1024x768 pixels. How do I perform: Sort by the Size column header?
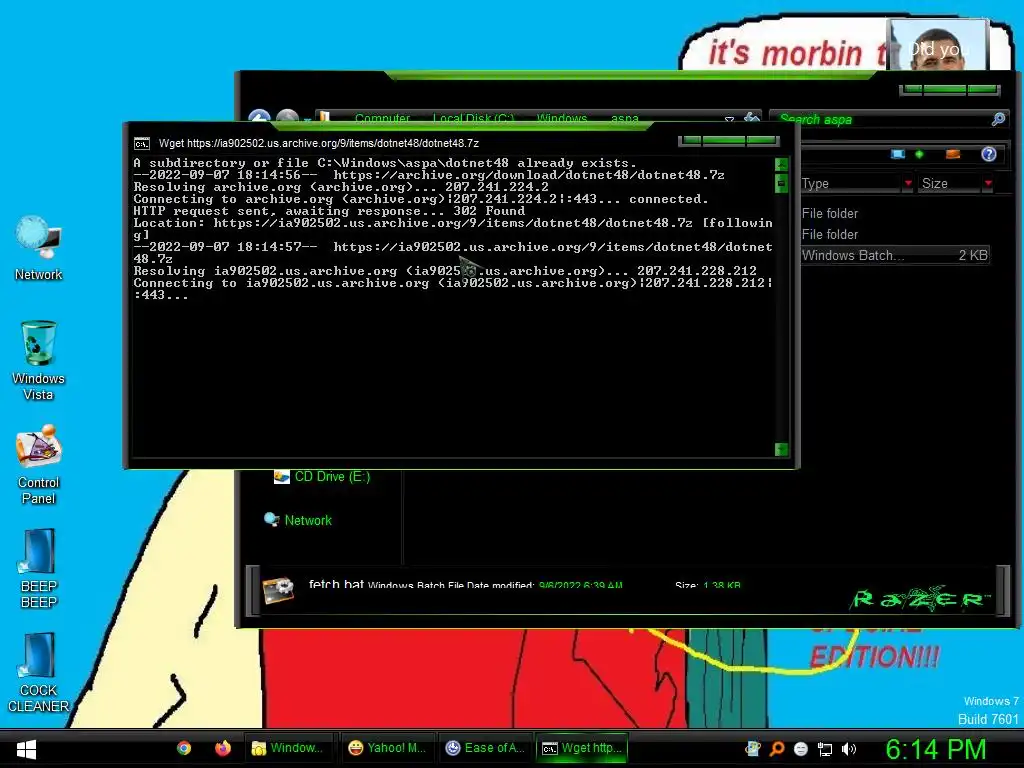[x=950, y=184]
